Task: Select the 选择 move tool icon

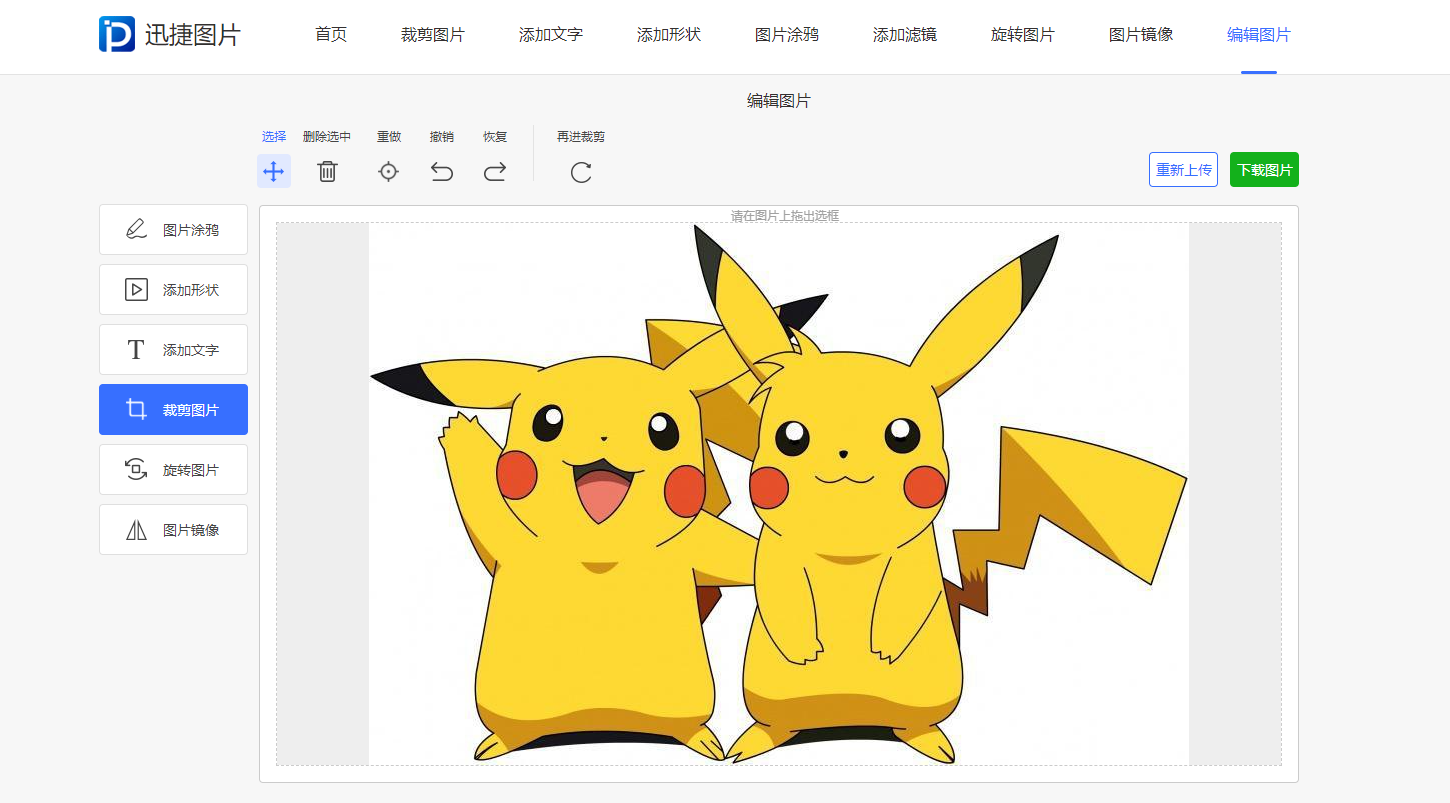Action: point(274,171)
